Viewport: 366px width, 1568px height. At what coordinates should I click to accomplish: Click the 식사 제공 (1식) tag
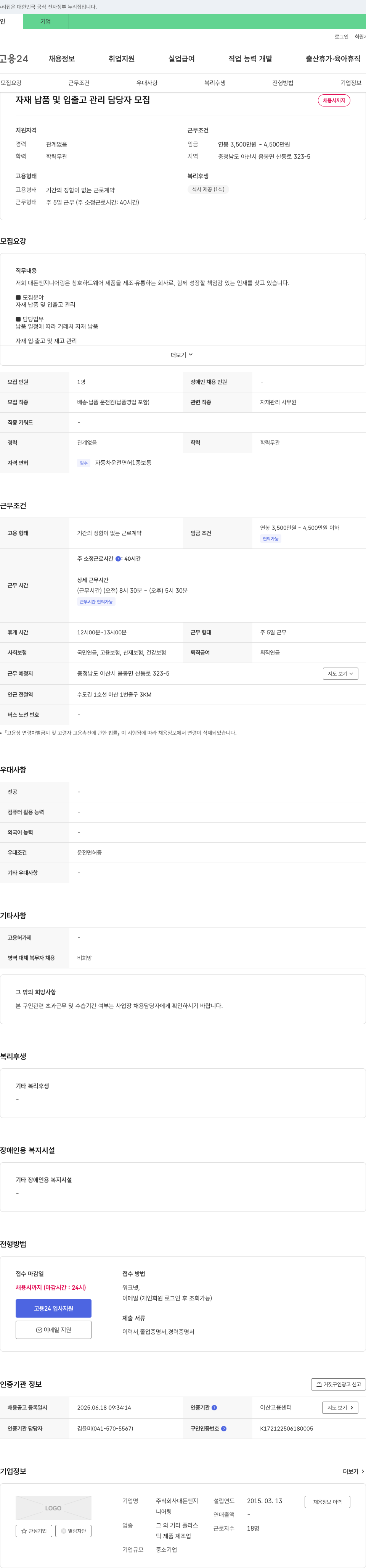[x=208, y=189]
